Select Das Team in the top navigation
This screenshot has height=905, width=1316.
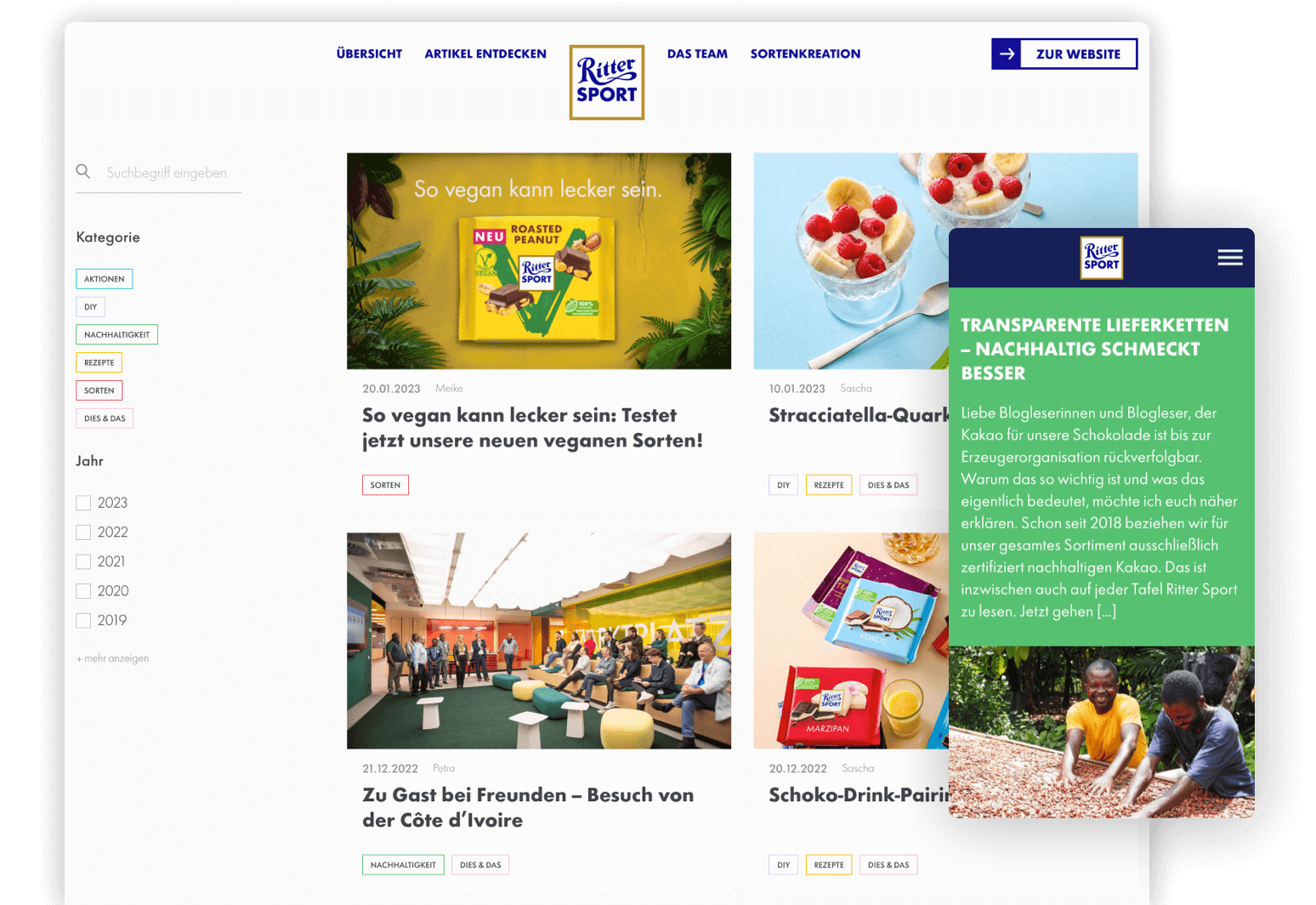coord(697,54)
